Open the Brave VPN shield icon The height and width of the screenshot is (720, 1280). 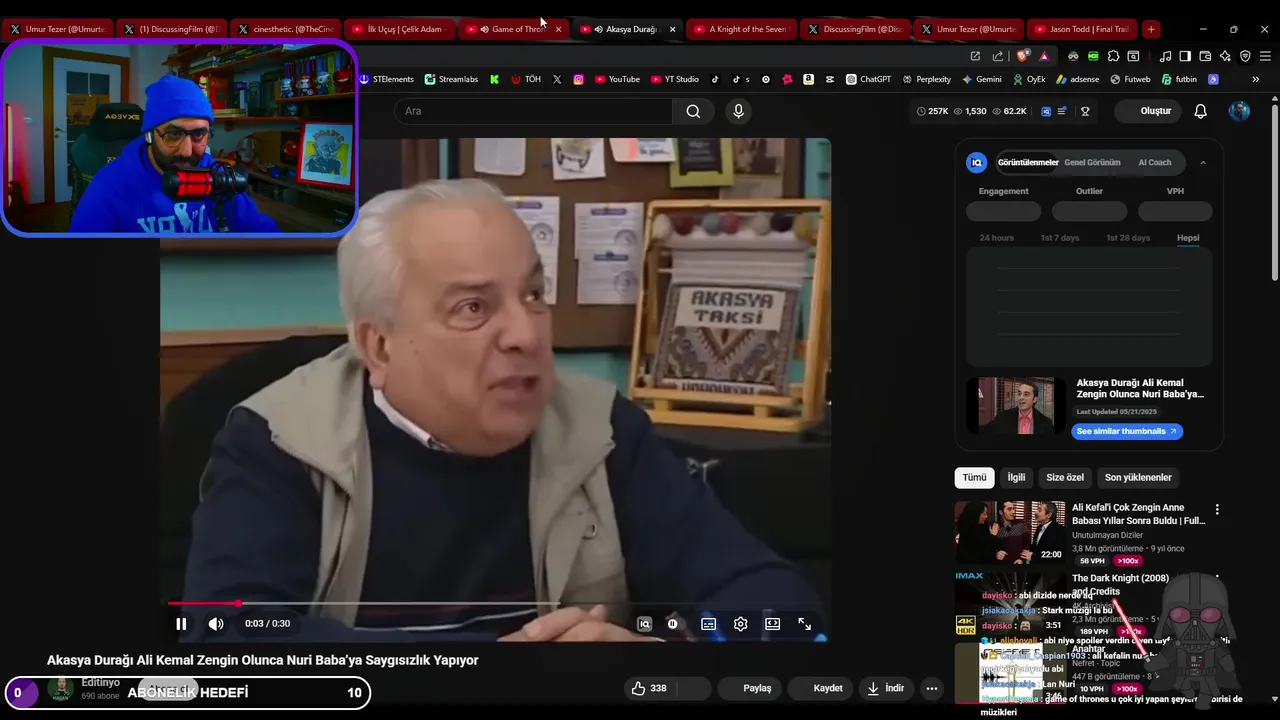[1245, 56]
